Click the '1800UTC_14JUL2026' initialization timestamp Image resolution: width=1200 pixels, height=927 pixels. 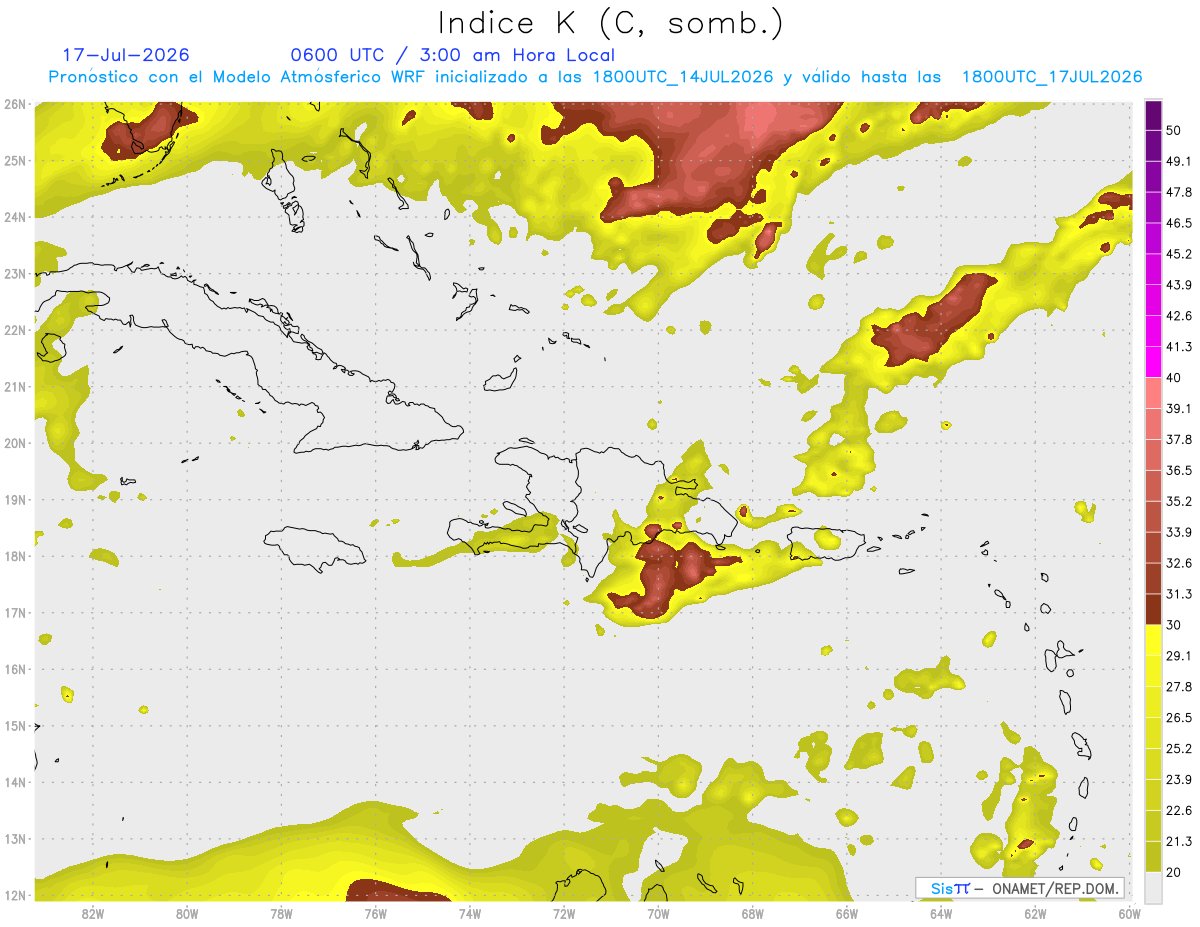(682, 77)
